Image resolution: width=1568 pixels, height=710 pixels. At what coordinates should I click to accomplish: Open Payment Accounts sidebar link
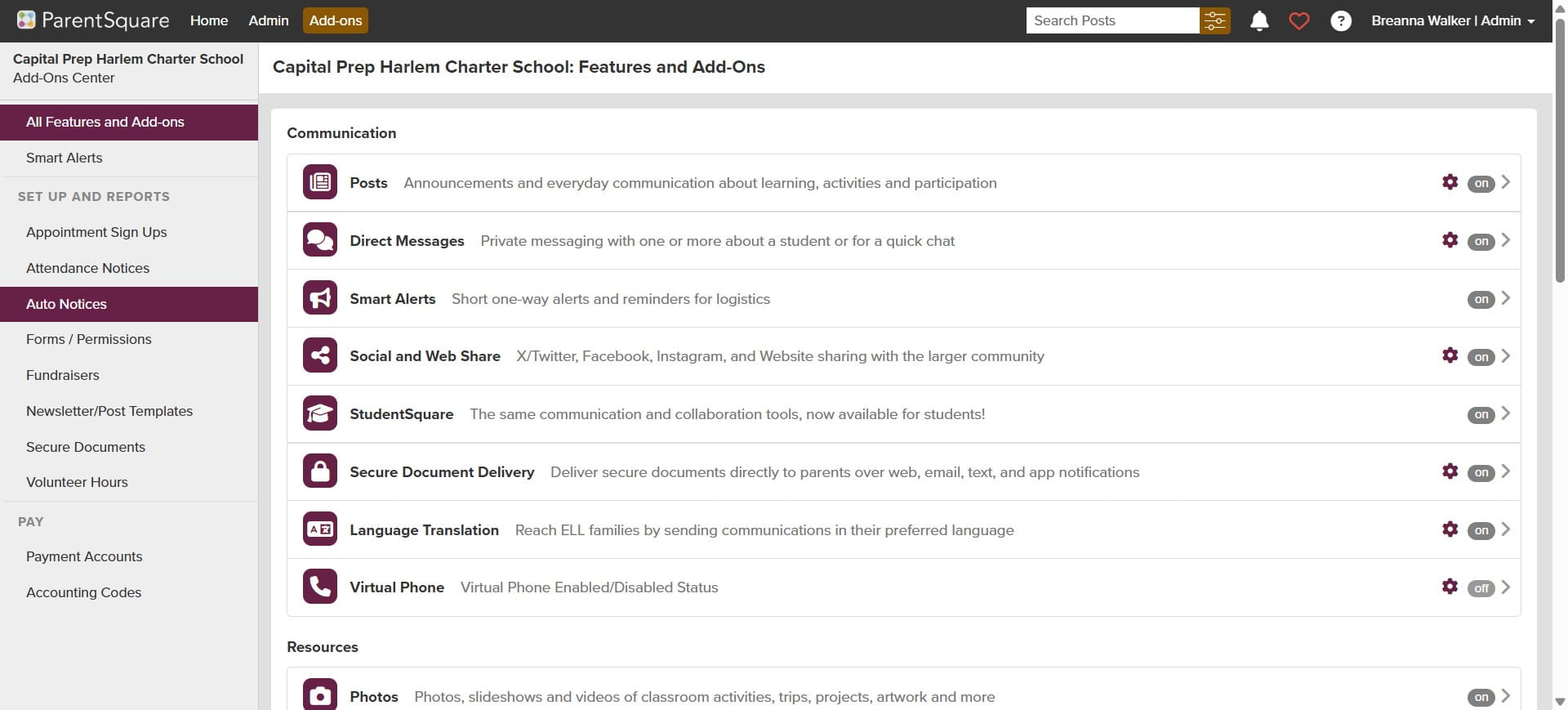[x=84, y=556]
